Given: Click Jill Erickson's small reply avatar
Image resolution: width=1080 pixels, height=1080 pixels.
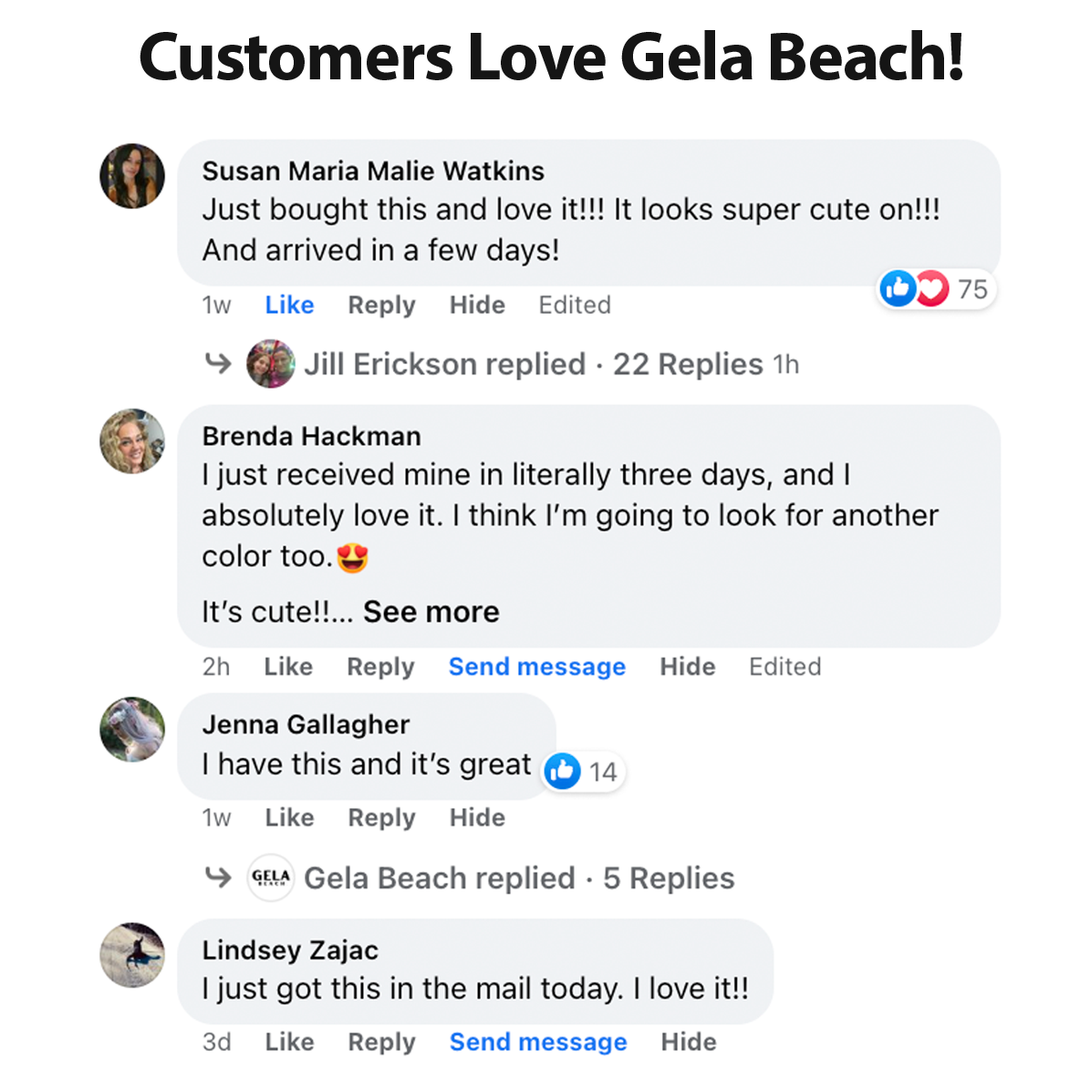Looking at the screenshot, I should (271, 364).
